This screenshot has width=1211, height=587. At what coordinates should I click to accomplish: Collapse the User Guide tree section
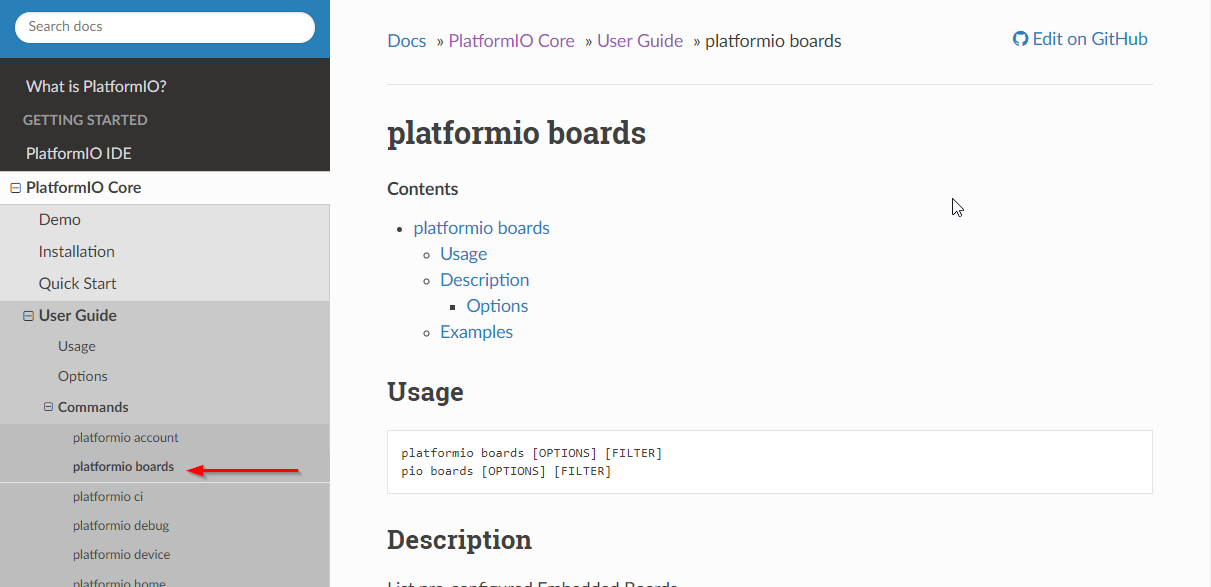pyautogui.click(x=30, y=315)
